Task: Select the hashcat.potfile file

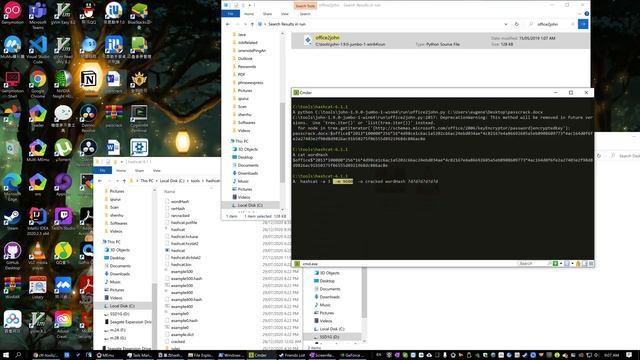Action: (184, 222)
